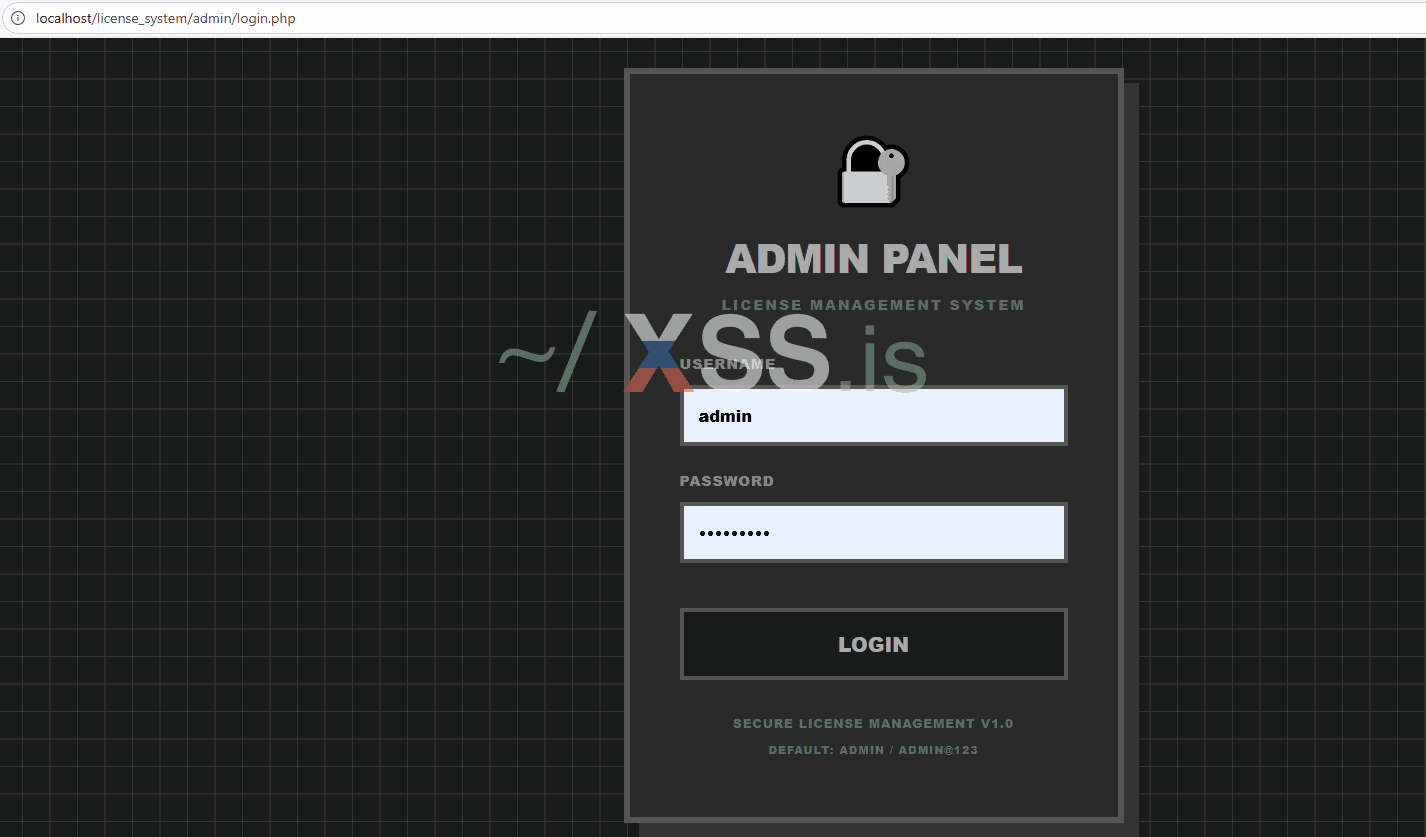Image resolution: width=1426 pixels, height=837 pixels.
Task: Click the USERNAME field label
Action: [727, 364]
